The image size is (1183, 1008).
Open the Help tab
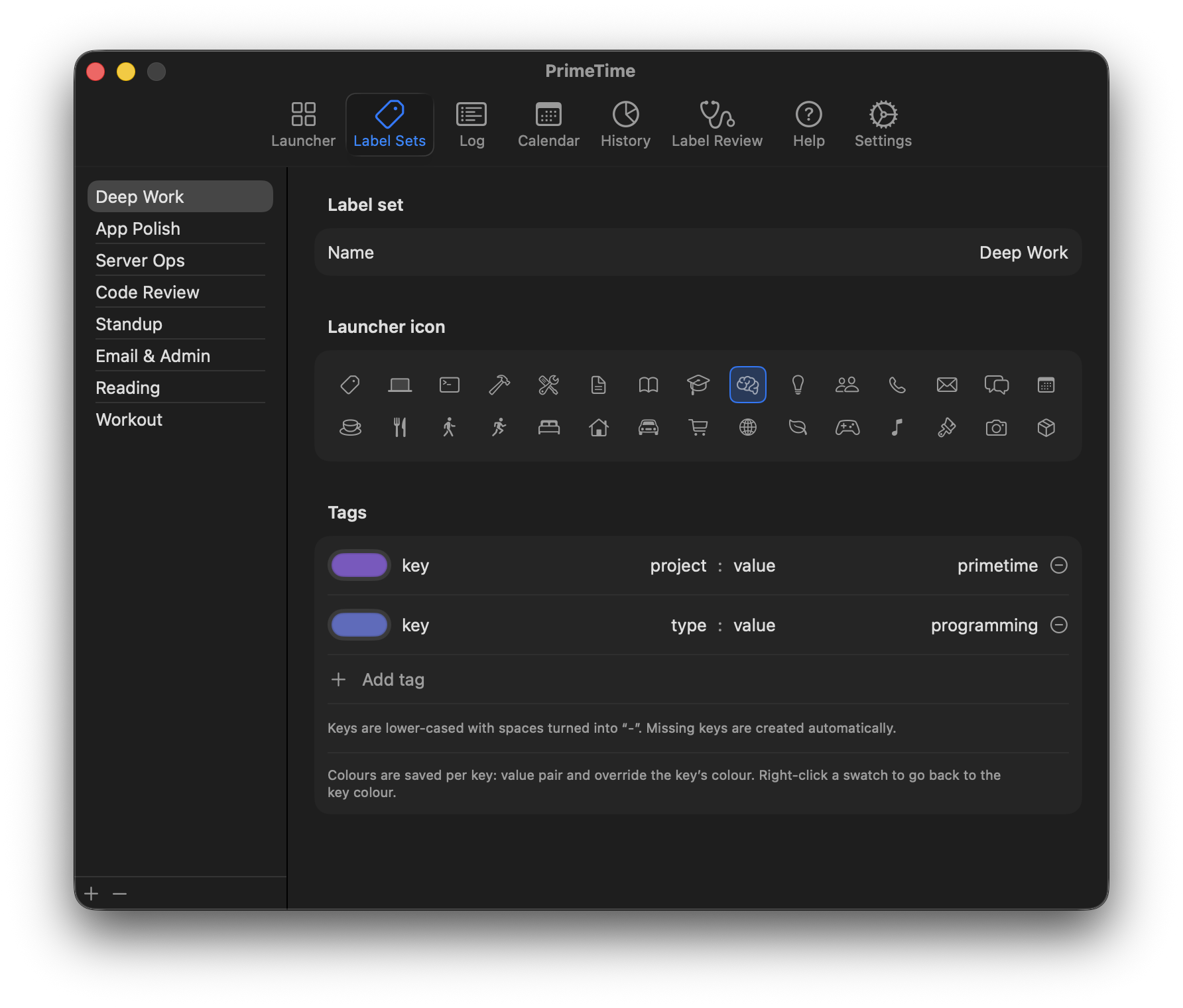809,125
